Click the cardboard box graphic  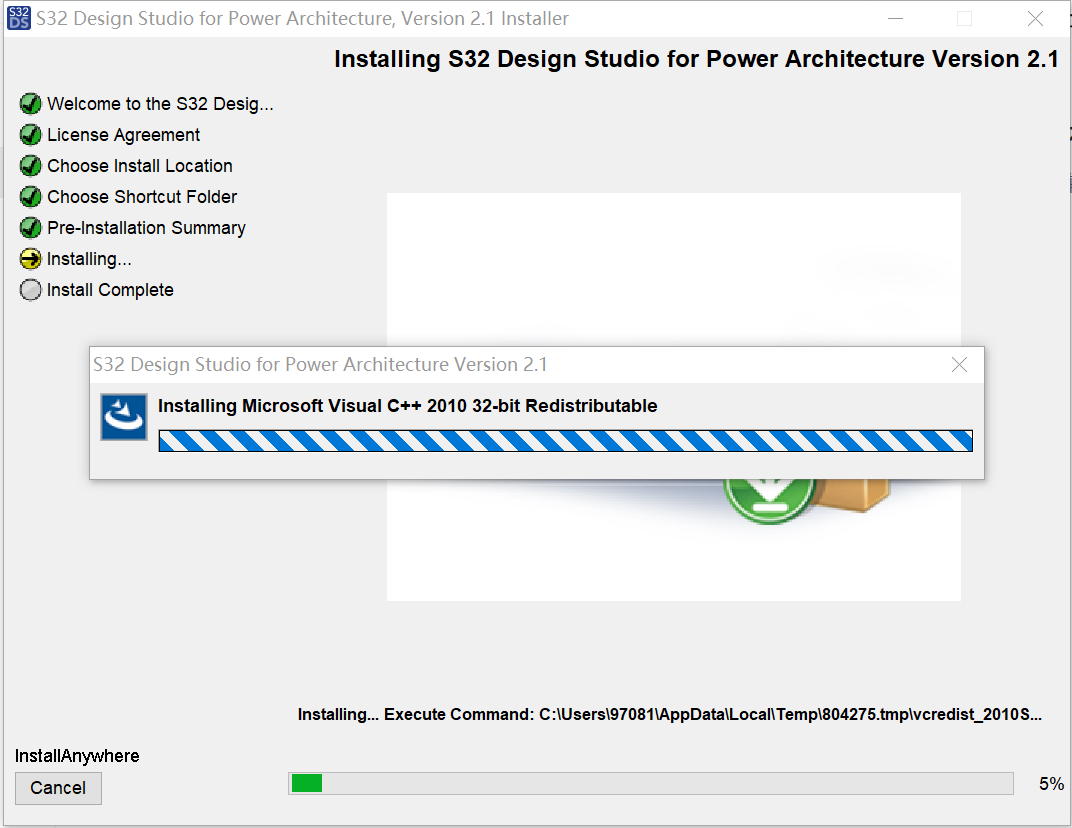point(854,495)
